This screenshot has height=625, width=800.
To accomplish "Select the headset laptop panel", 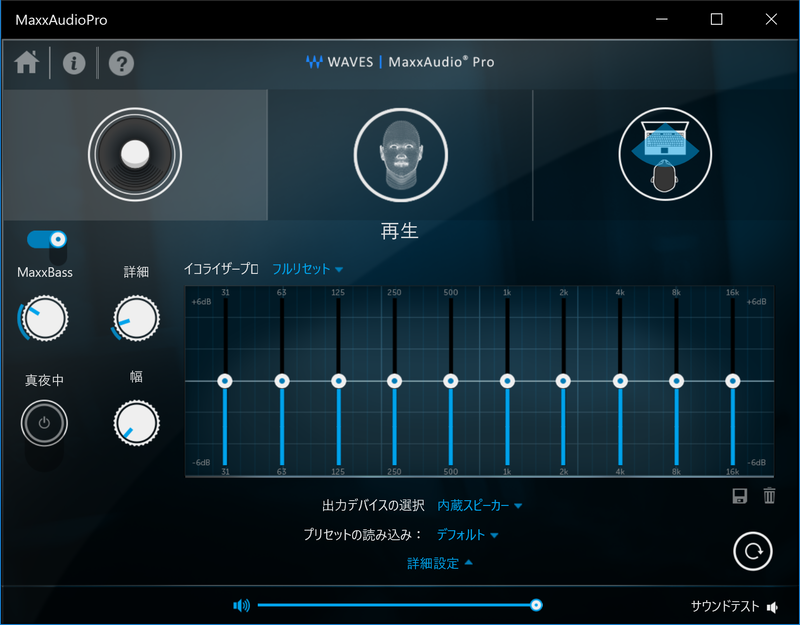I will [x=664, y=155].
